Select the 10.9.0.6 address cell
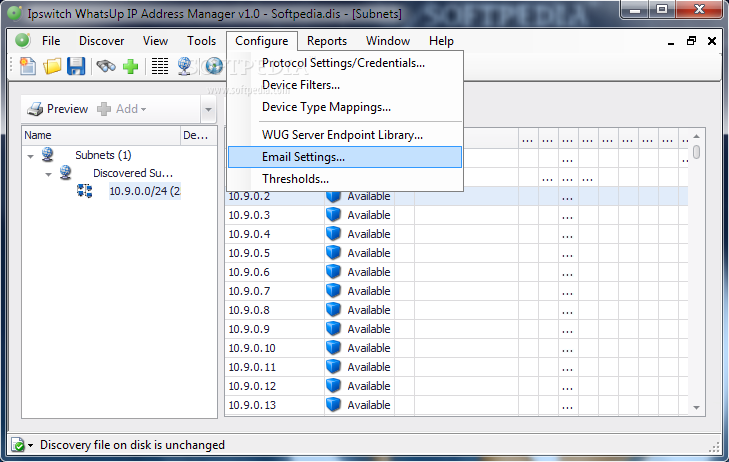The image size is (729, 462). pos(274,272)
